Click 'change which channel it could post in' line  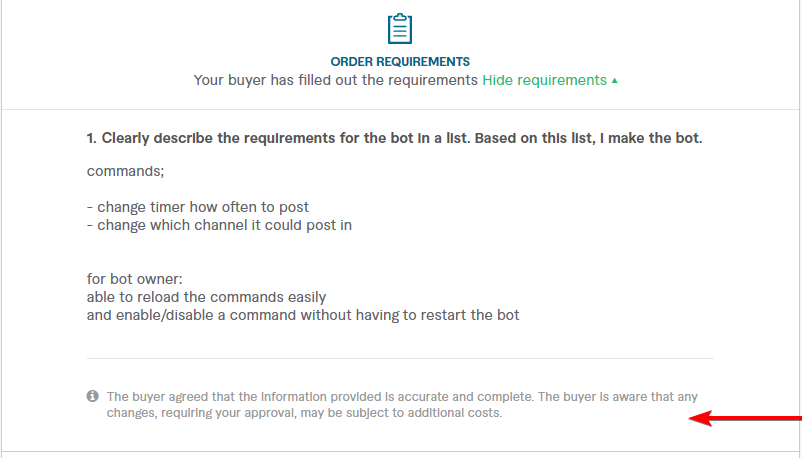tap(219, 225)
